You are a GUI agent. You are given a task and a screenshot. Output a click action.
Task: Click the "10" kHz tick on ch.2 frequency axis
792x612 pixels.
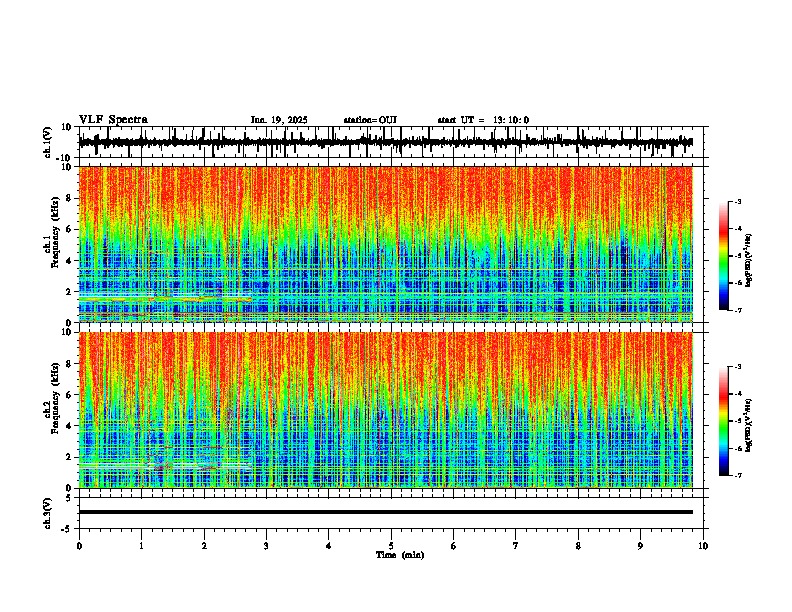pyautogui.click(x=67, y=333)
